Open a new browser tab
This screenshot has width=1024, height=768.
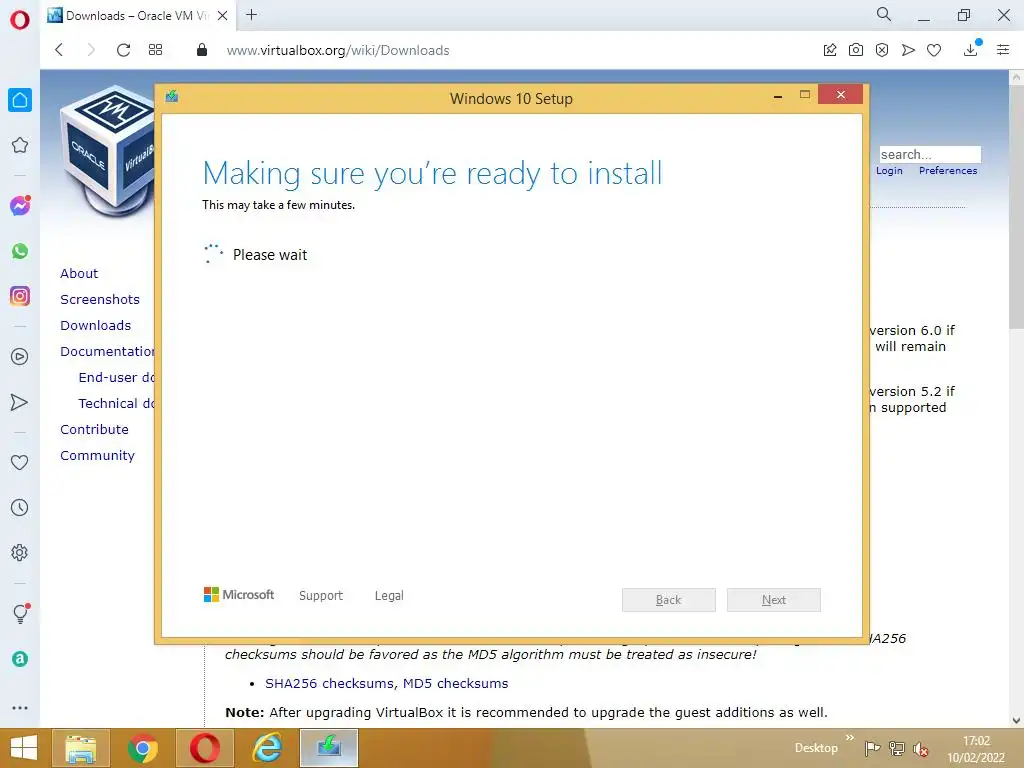coord(251,15)
